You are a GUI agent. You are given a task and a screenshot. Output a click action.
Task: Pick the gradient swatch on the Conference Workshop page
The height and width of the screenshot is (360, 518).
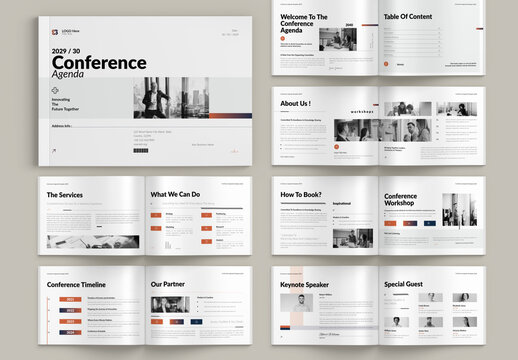pos(410,223)
